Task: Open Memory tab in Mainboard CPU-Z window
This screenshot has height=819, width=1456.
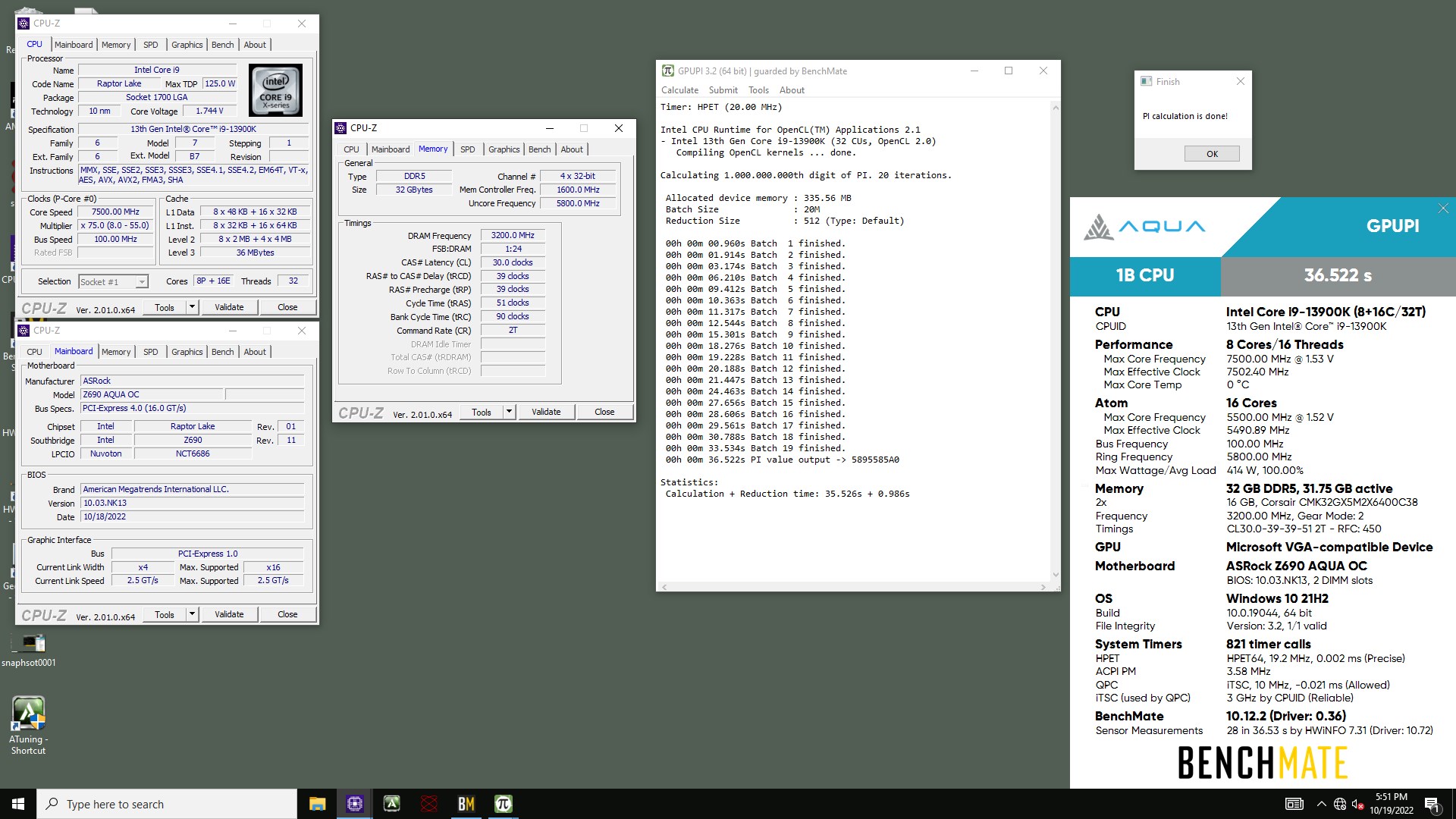Action: pyautogui.click(x=116, y=352)
